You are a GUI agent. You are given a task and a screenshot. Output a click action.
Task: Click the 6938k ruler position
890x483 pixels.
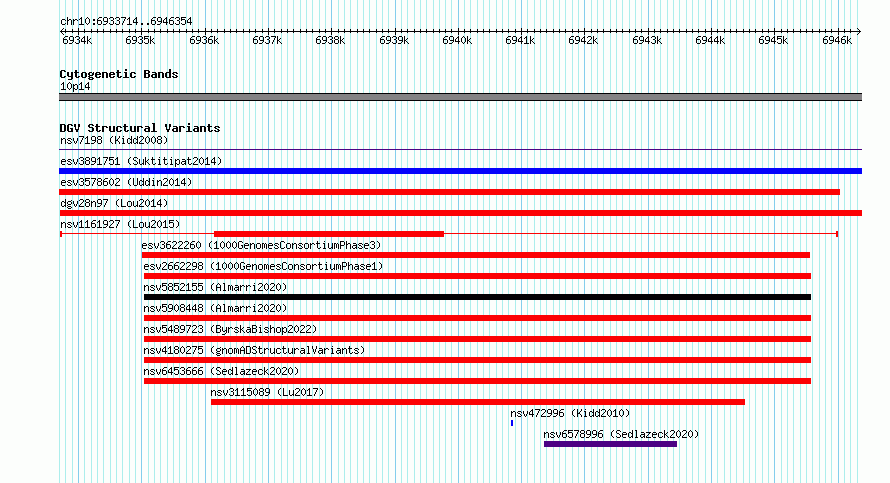tap(330, 40)
